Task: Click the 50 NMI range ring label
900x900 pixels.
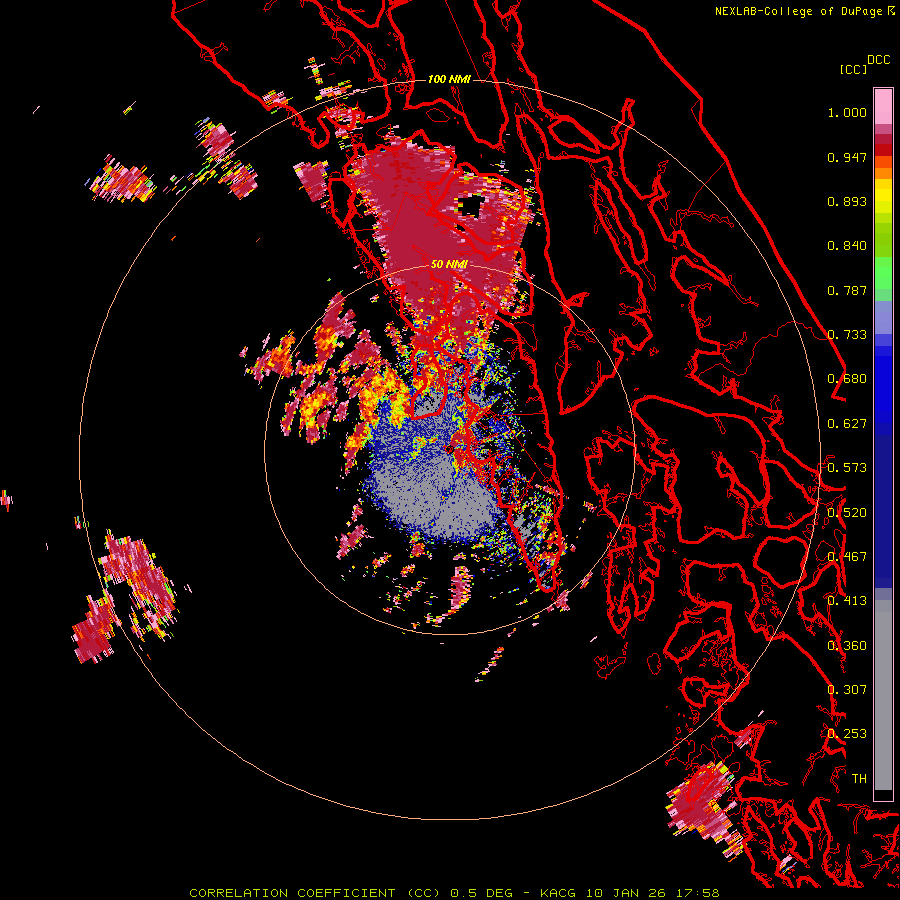Action: point(449,265)
